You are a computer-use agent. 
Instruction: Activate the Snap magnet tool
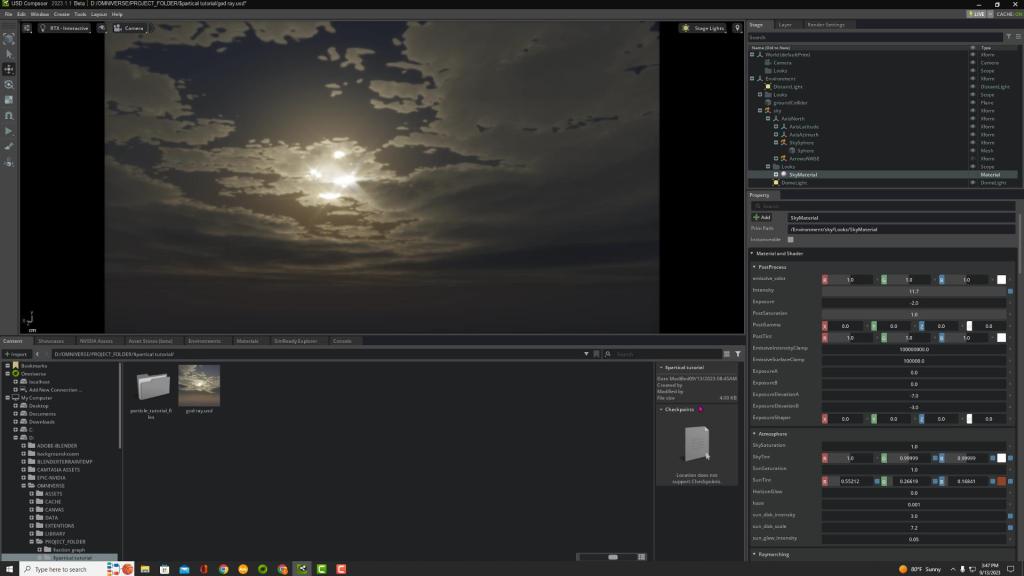coord(9,115)
